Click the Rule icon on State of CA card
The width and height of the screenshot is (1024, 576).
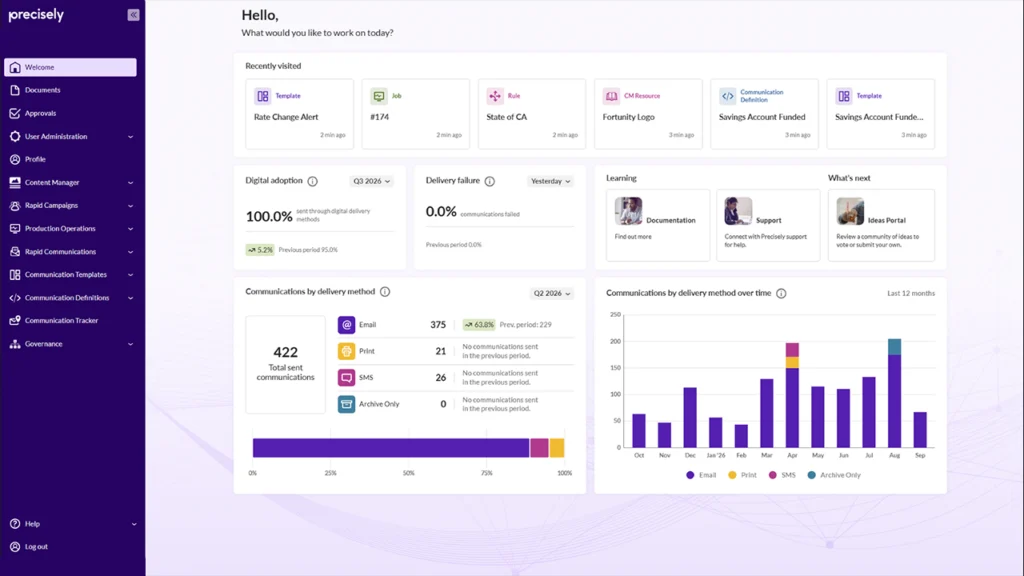tap(495, 96)
